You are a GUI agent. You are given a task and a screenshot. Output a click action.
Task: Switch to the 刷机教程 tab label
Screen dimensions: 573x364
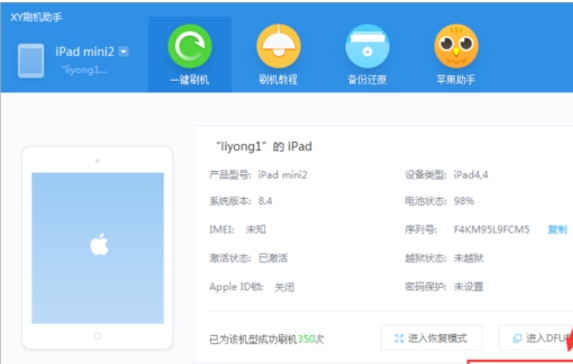(x=278, y=80)
